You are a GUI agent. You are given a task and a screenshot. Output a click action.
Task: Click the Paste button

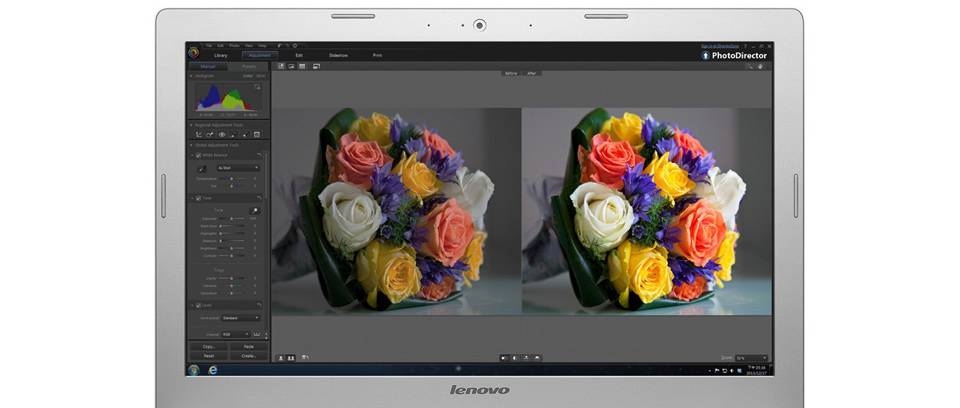pos(248,346)
